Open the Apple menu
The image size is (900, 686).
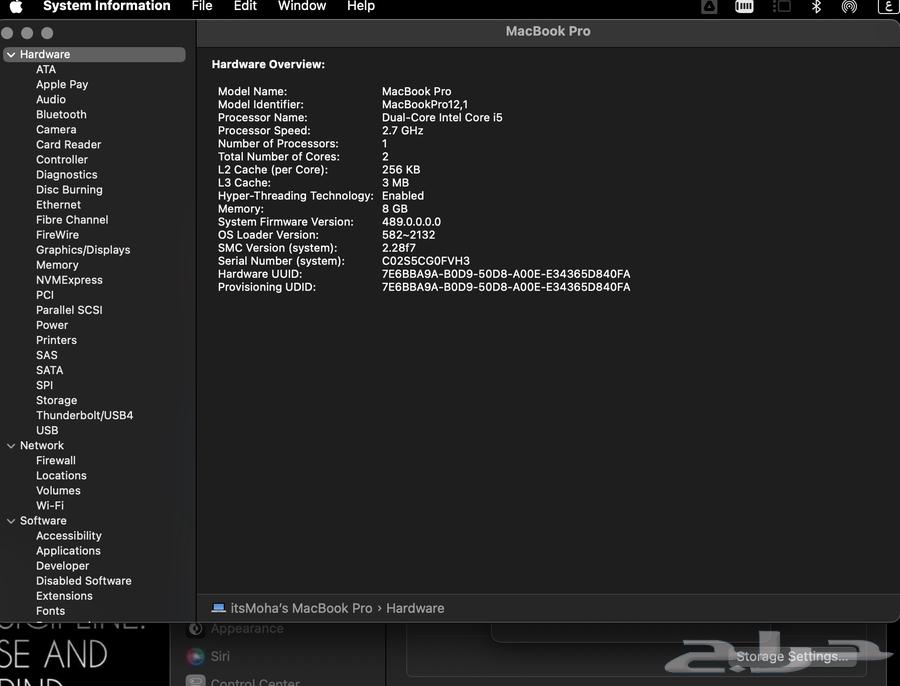16,6
